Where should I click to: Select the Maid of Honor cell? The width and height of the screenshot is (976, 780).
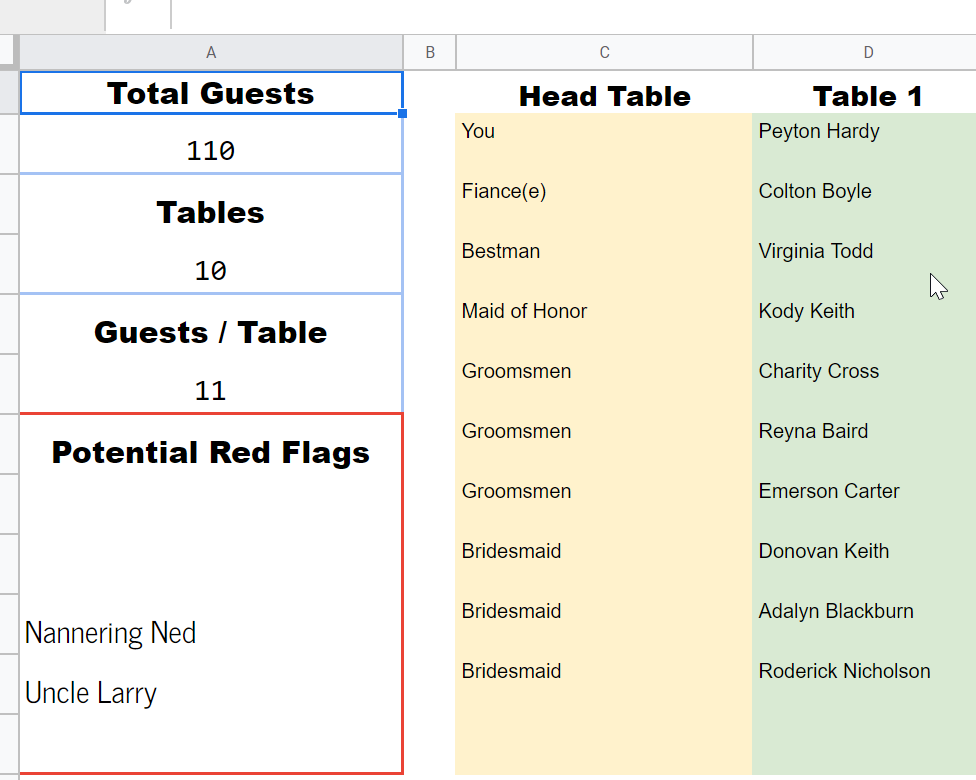604,311
